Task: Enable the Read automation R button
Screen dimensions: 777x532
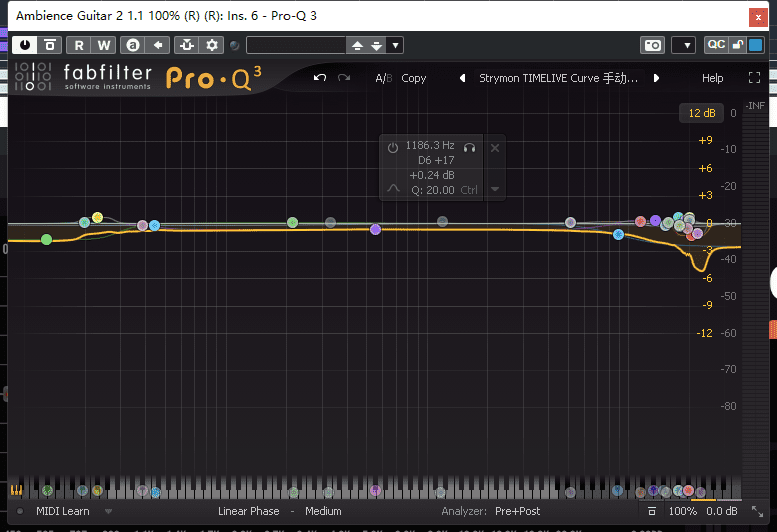Action: click(78, 45)
